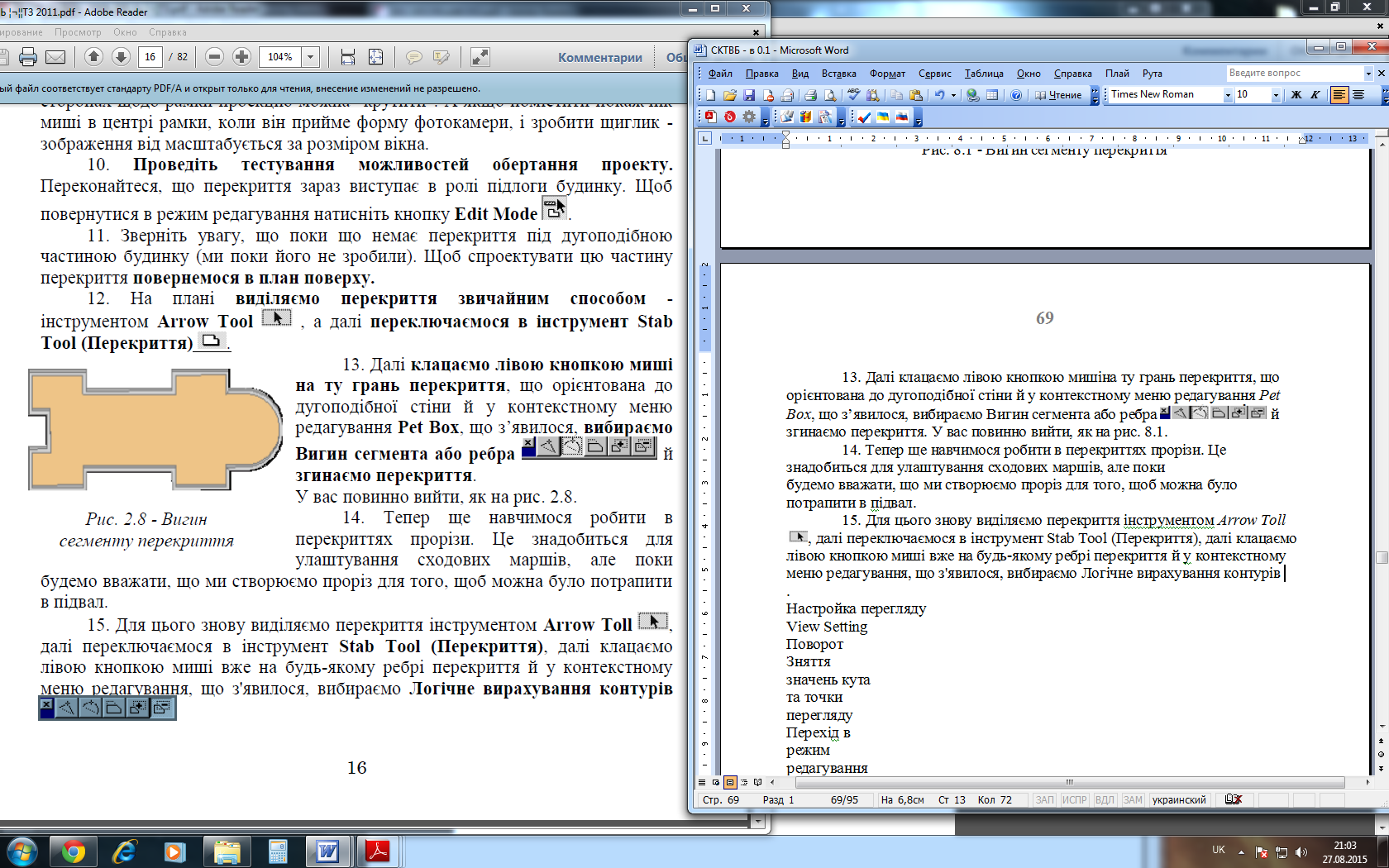Click Чтение reading mode button in Word
The width and height of the screenshot is (1389, 868).
click(1058, 95)
